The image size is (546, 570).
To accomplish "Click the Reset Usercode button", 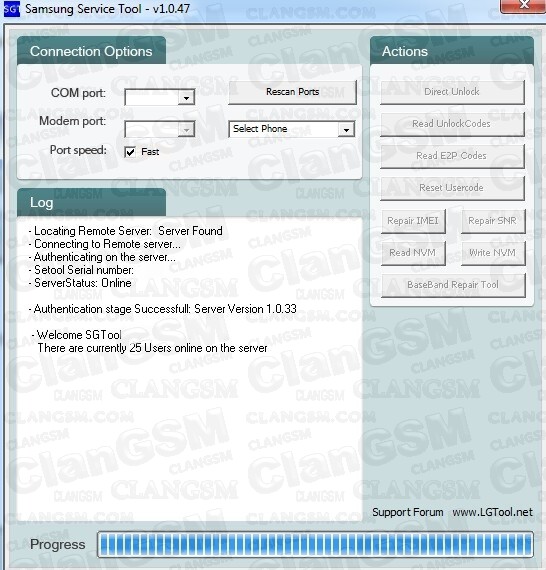I will point(452,188).
